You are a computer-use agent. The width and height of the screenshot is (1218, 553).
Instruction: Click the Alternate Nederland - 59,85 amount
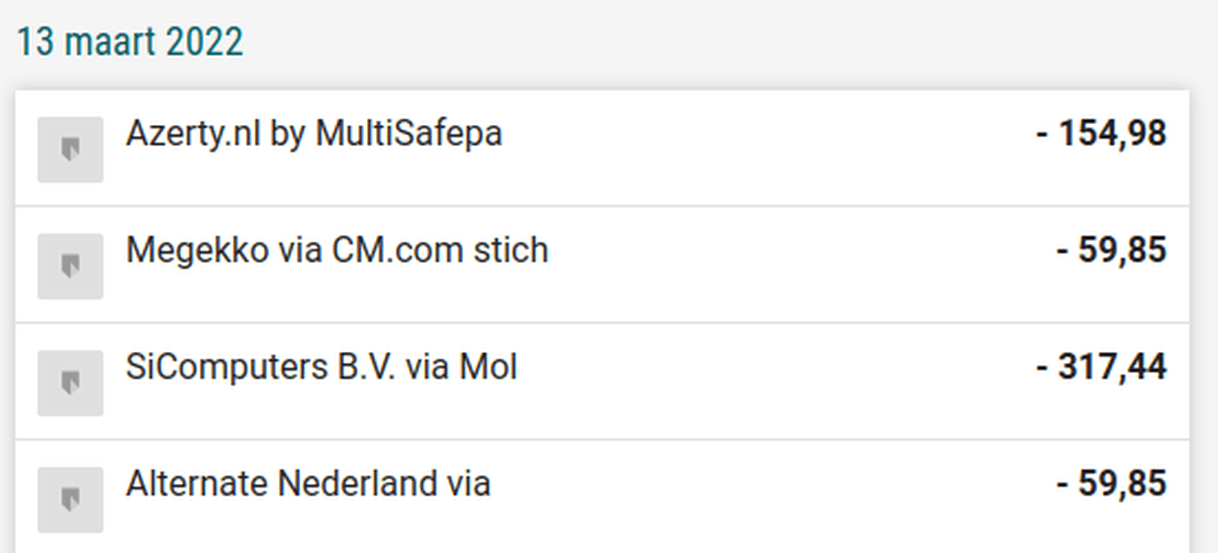[x=1112, y=484]
